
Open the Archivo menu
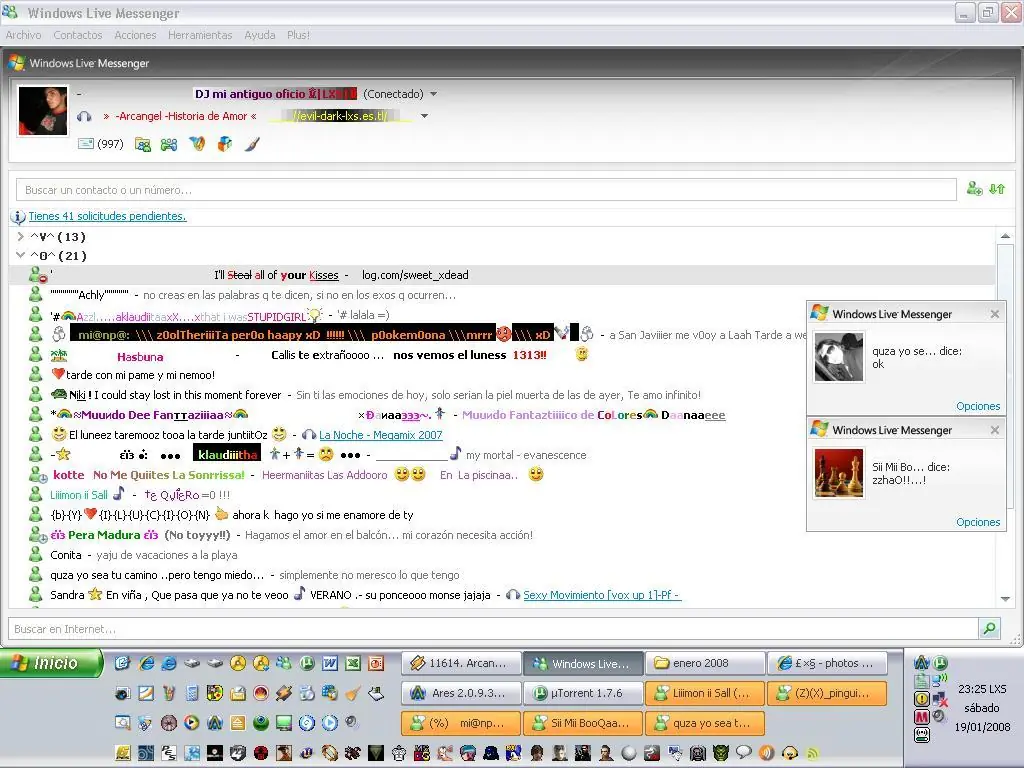click(24, 35)
